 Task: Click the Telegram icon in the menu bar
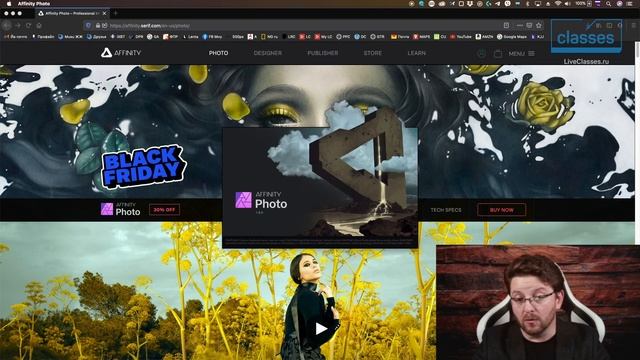click(x=498, y=4)
